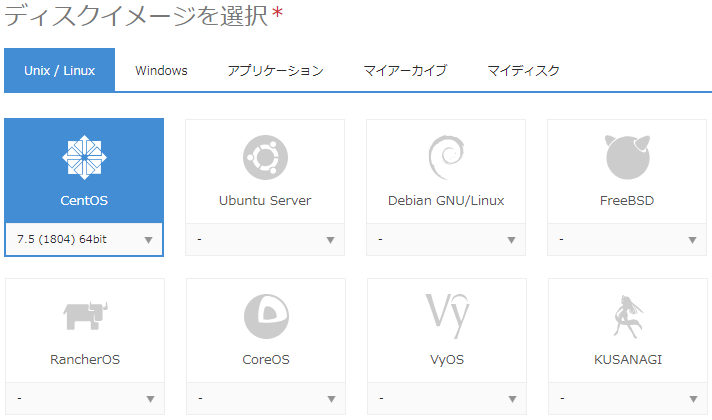Switch to the Windows tab

(x=161, y=71)
